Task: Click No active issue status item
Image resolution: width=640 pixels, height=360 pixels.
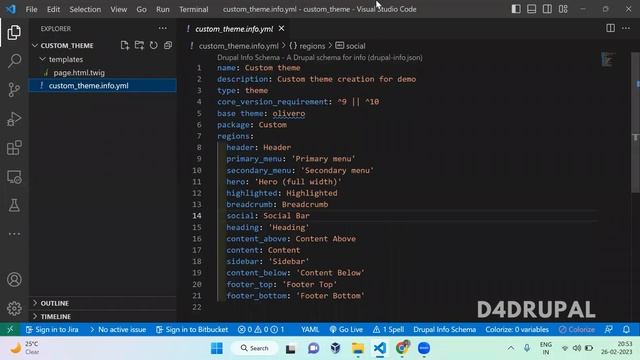Action: 117,329
